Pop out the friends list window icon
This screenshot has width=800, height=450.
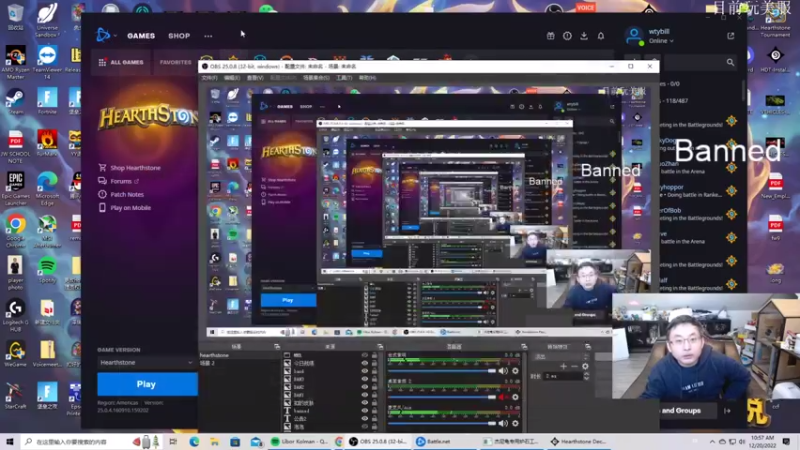pyautogui.click(x=731, y=36)
